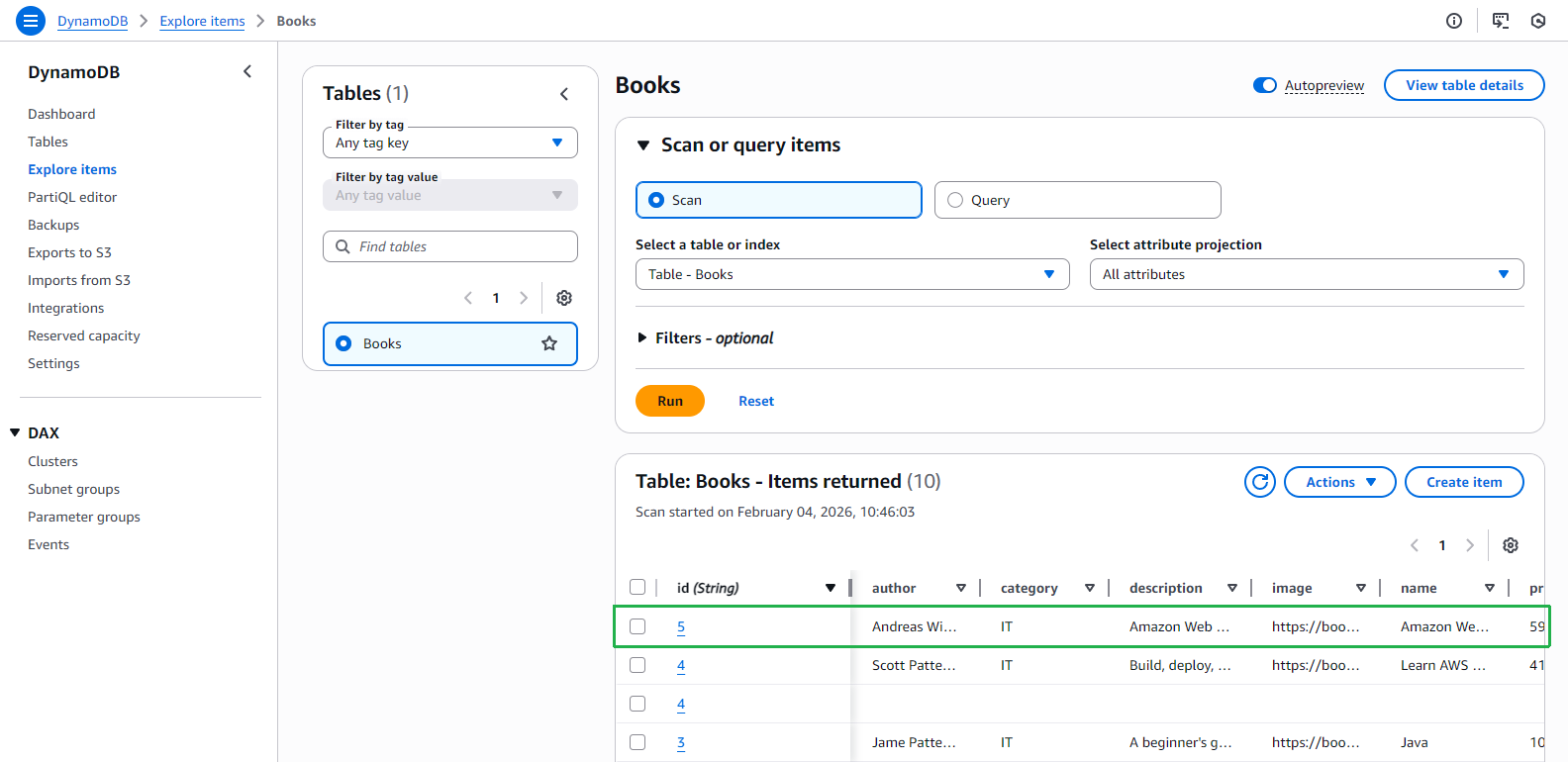Select the Query radio option
The image size is (1568, 762).
955,200
